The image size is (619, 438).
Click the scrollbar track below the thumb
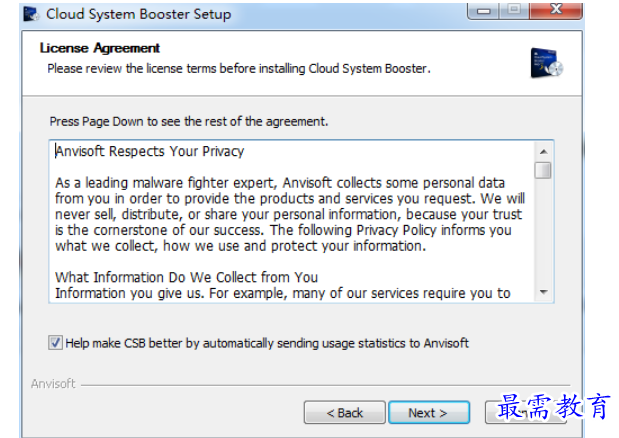543,232
